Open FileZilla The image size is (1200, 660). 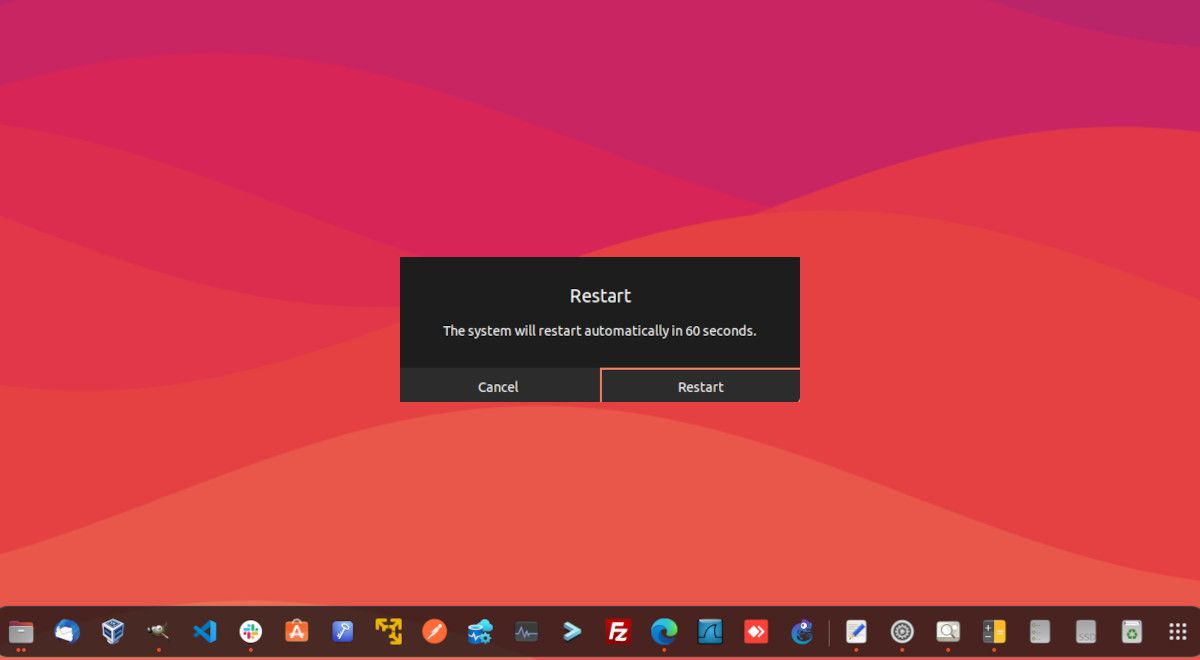pos(618,632)
